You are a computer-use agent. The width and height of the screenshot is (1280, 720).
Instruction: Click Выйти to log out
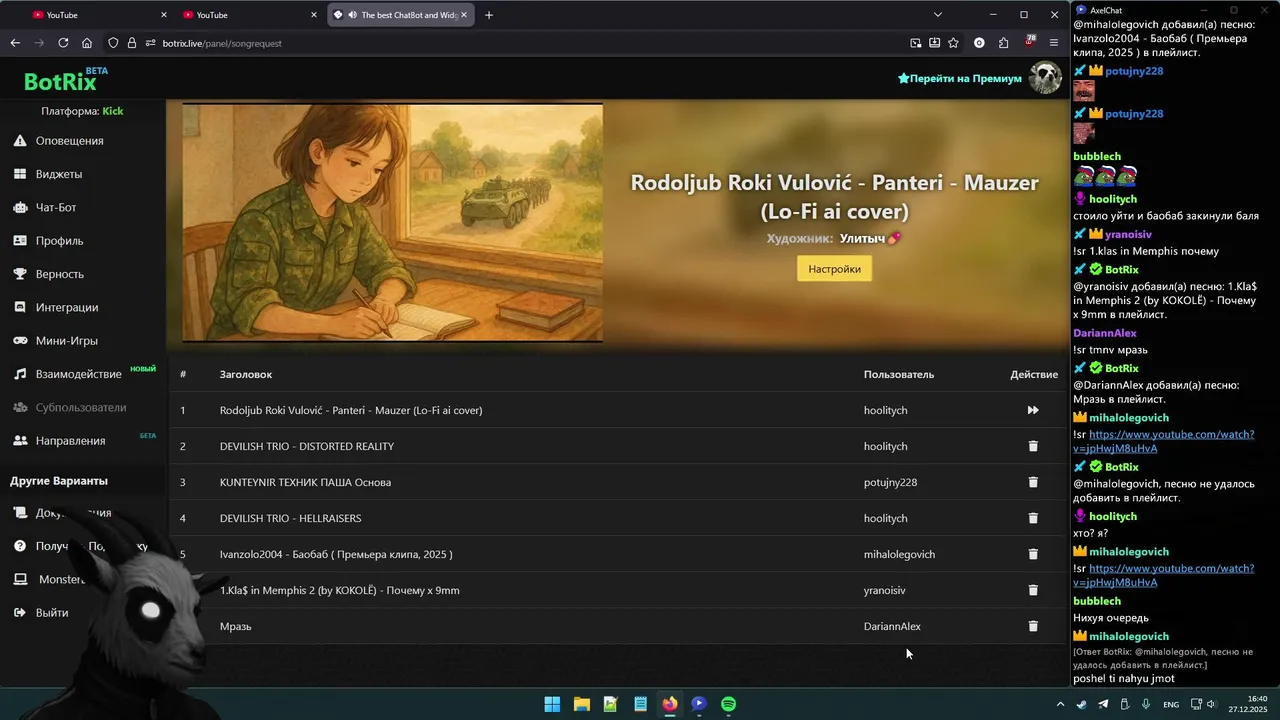(52, 612)
